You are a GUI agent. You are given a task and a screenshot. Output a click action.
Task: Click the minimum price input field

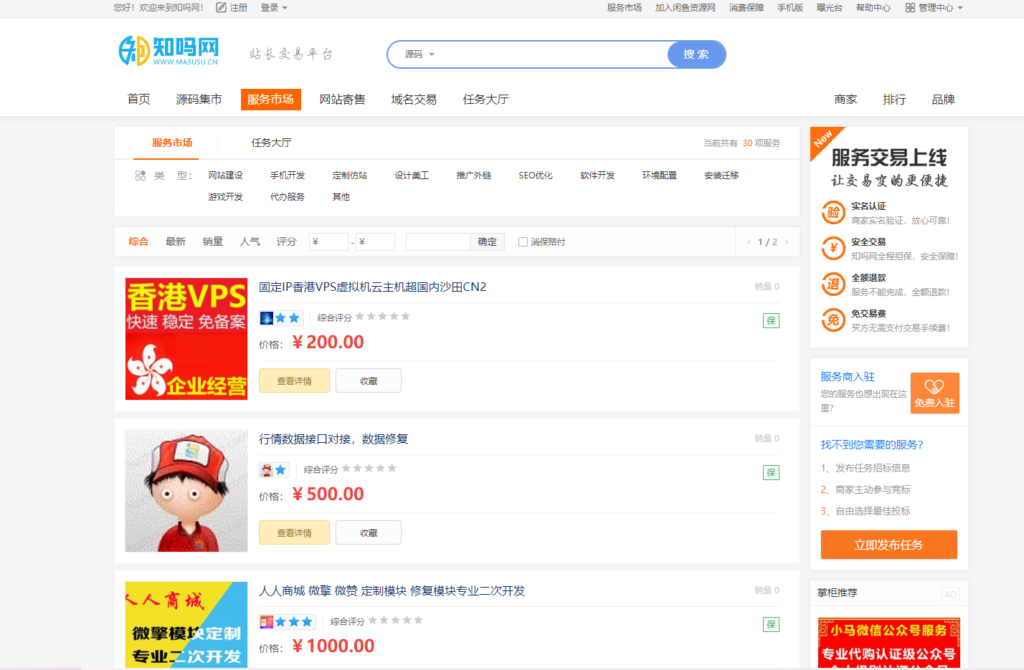coord(329,242)
